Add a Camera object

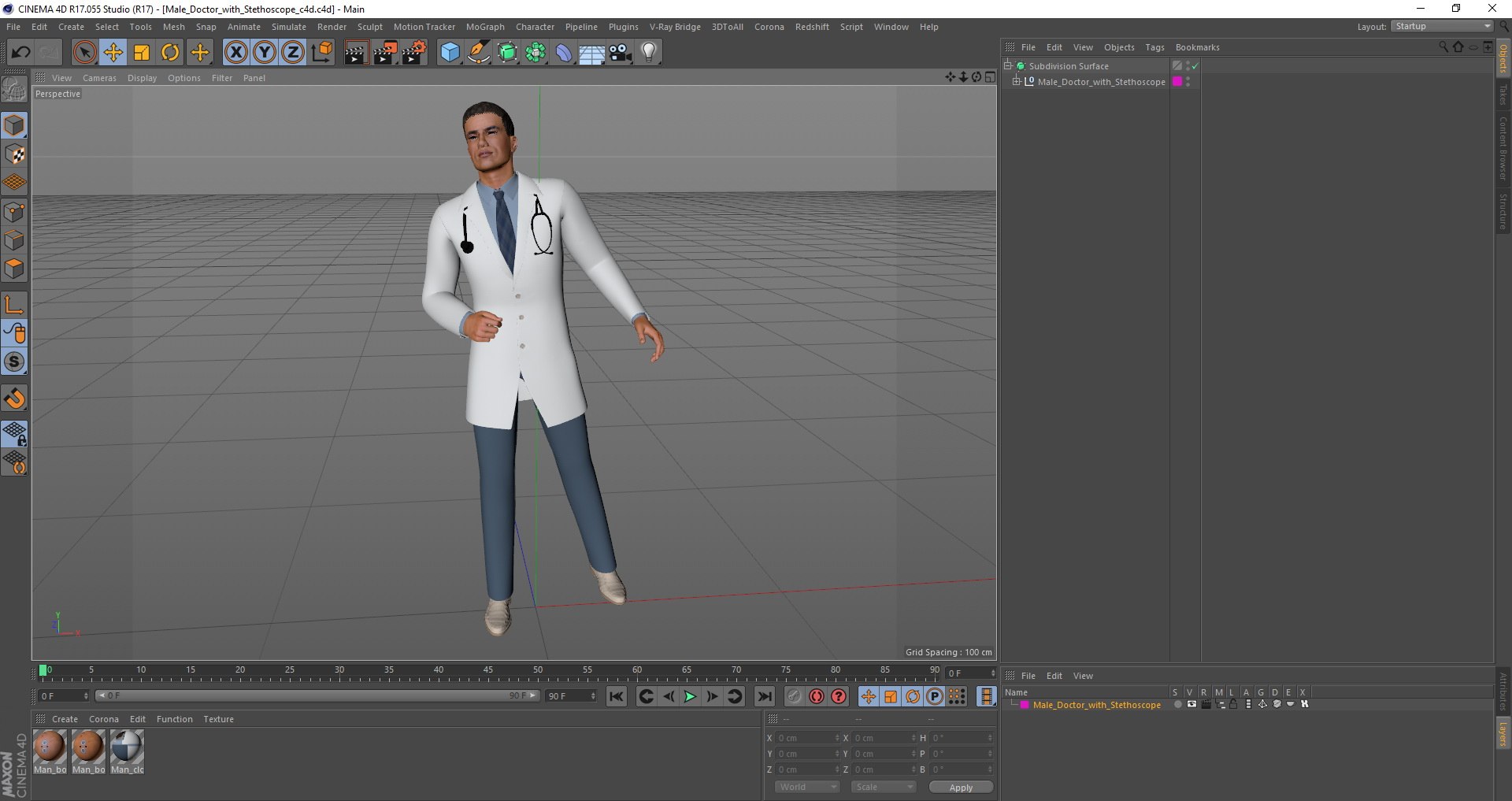(x=621, y=53)
